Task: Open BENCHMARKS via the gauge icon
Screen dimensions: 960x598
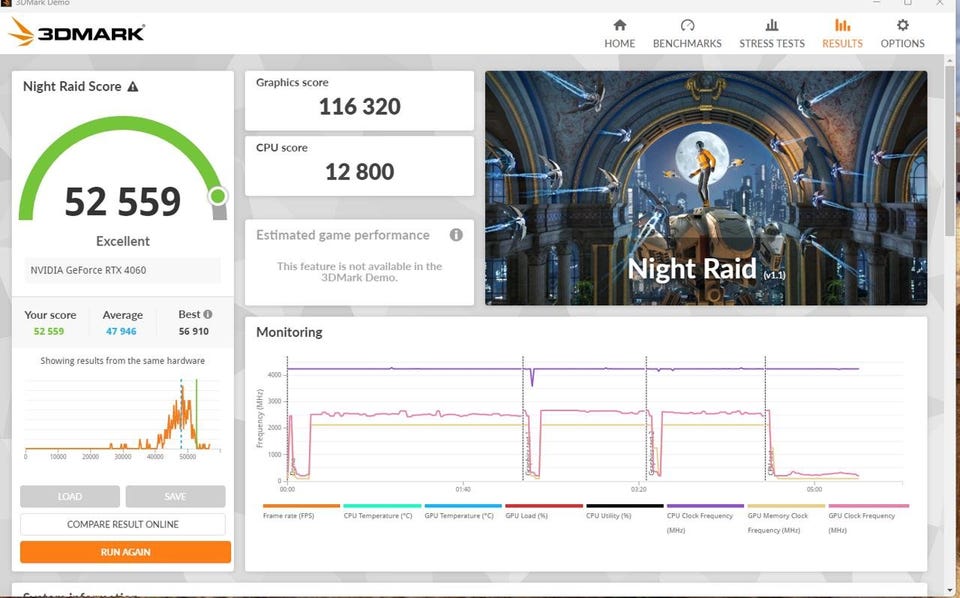Action: (687, 25)
